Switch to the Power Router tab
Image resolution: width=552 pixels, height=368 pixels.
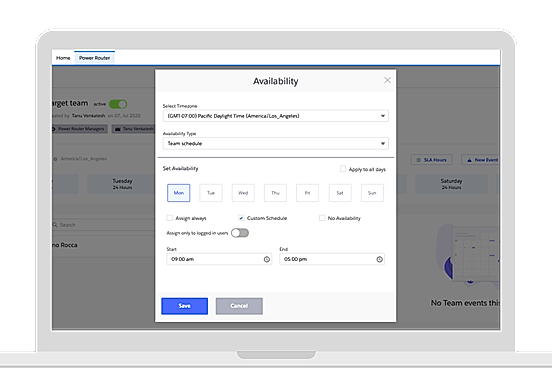tap(94, 58)
